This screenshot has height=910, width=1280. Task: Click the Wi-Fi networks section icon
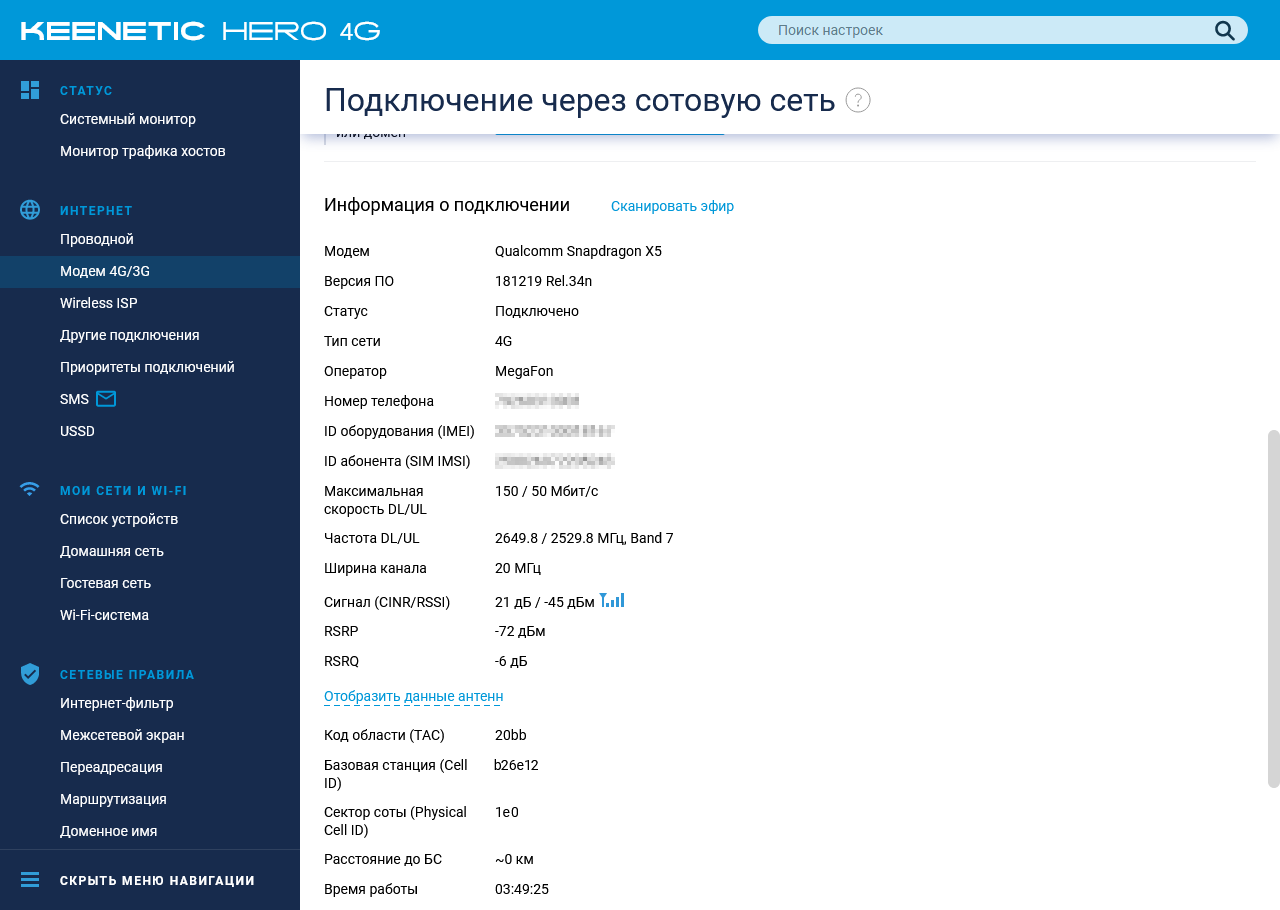click(x=30, y=489)
